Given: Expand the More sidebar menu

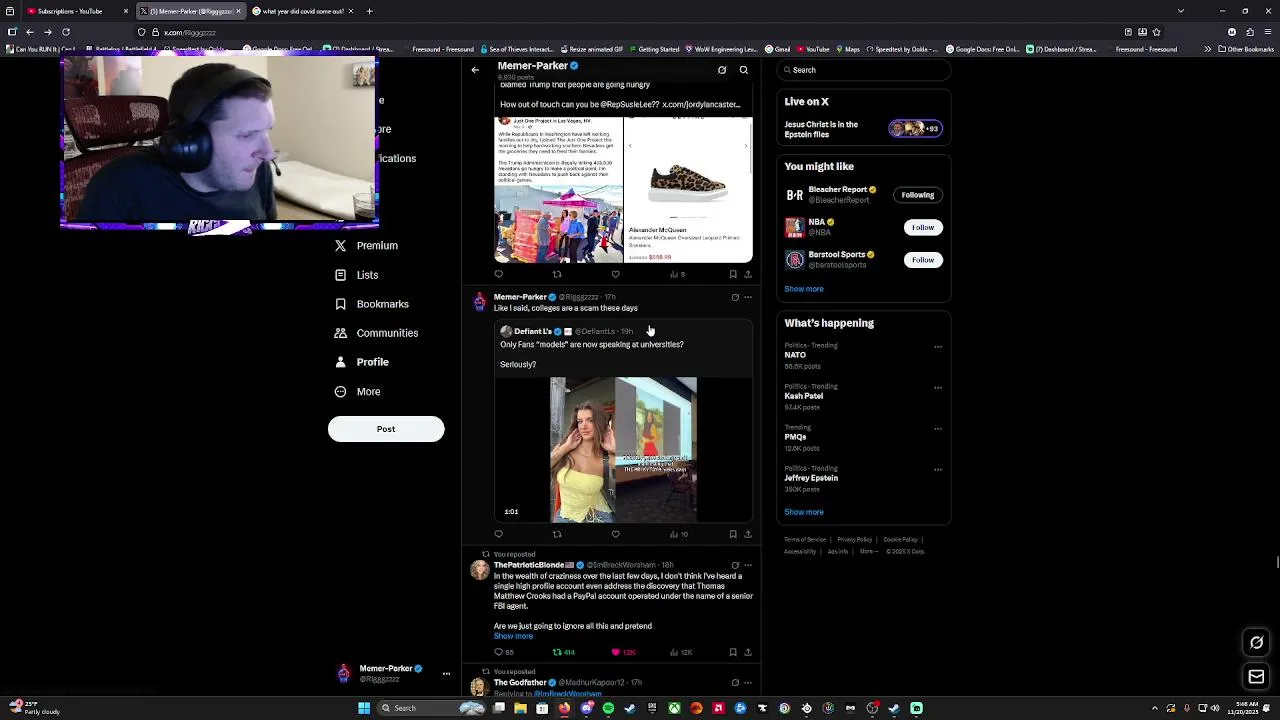Looking at the screenshot, I should (x=357, y=392).
